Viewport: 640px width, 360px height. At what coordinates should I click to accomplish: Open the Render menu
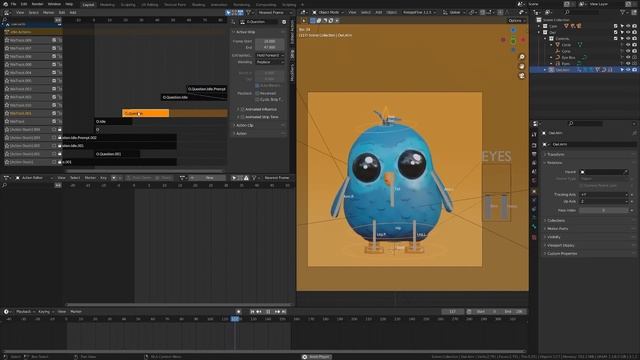38,4
